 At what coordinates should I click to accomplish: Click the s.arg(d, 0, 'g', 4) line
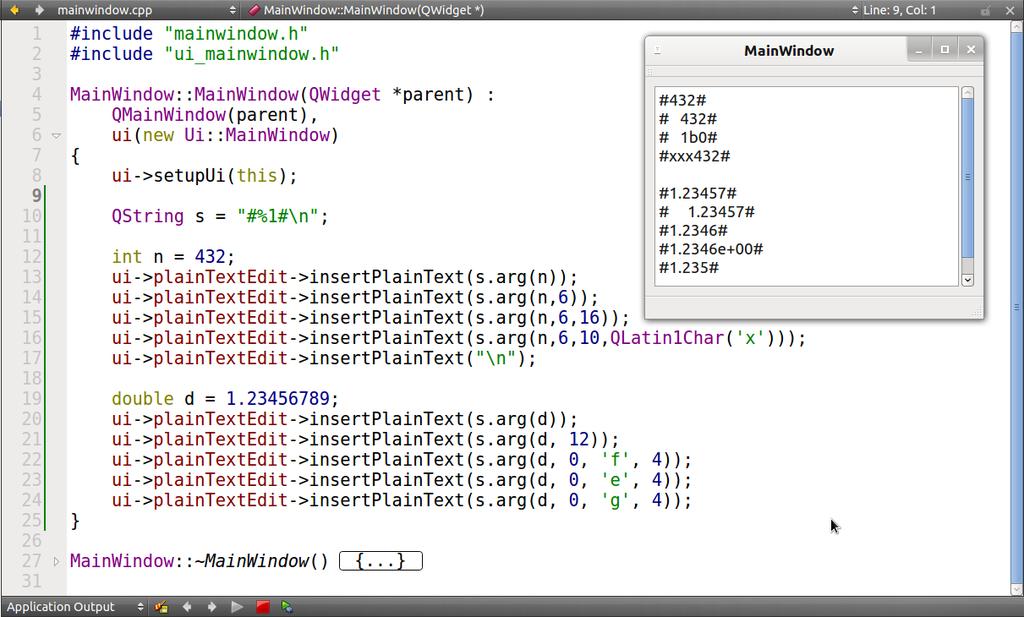(401, 500)
